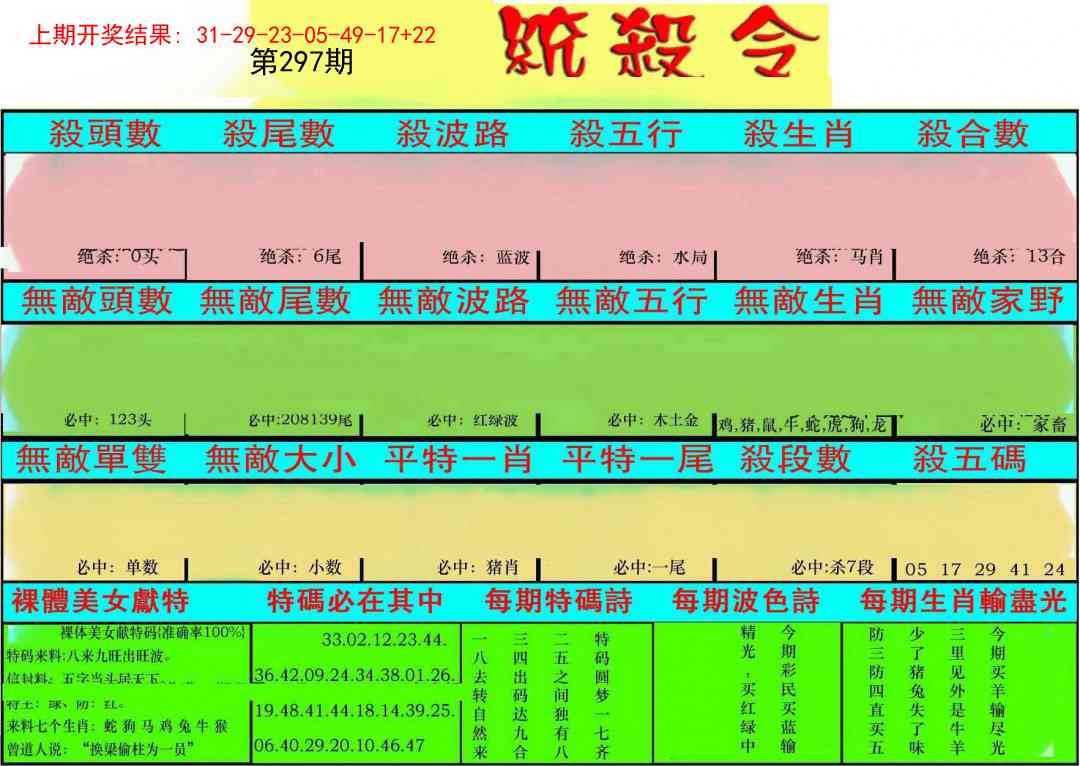1080x766 pixels.
Task: Click the number row starting 36.42.09.24
Action: click(355, 675)
